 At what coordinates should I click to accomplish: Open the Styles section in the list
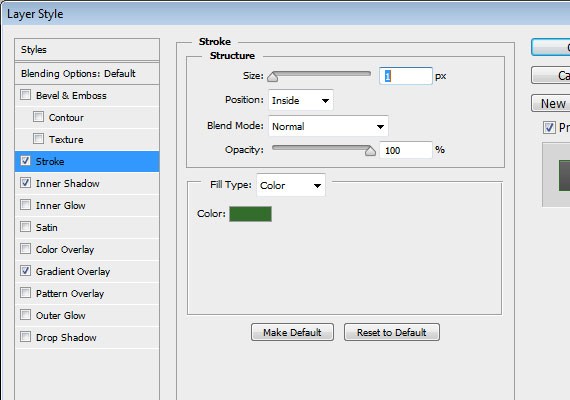point(87,49)
